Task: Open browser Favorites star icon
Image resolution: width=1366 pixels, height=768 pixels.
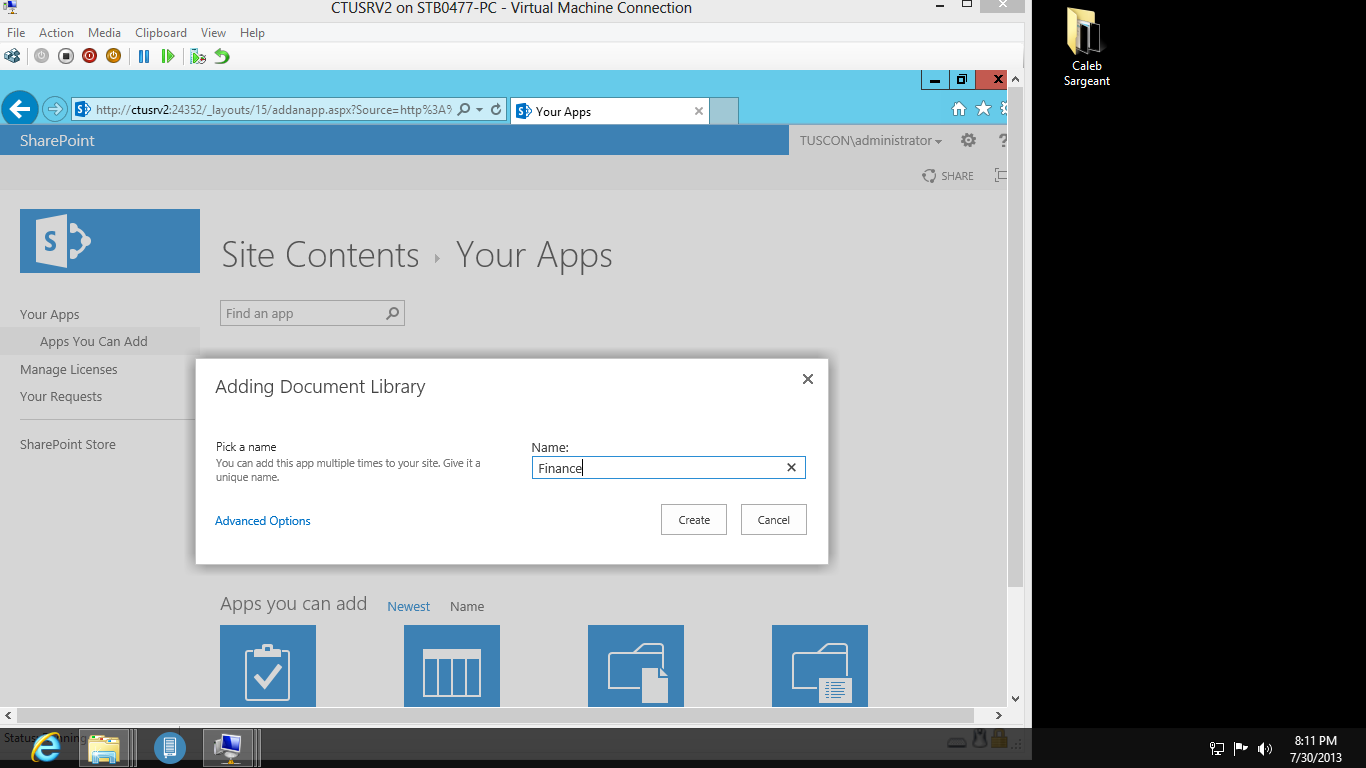Action: 983,109
